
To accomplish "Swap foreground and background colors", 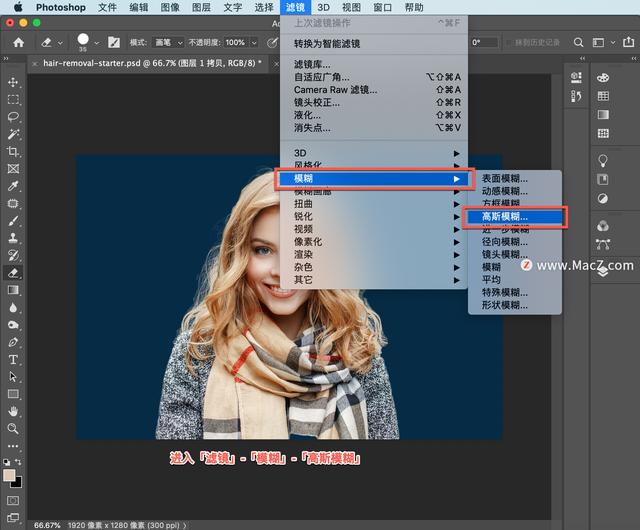I will point(19,463).
